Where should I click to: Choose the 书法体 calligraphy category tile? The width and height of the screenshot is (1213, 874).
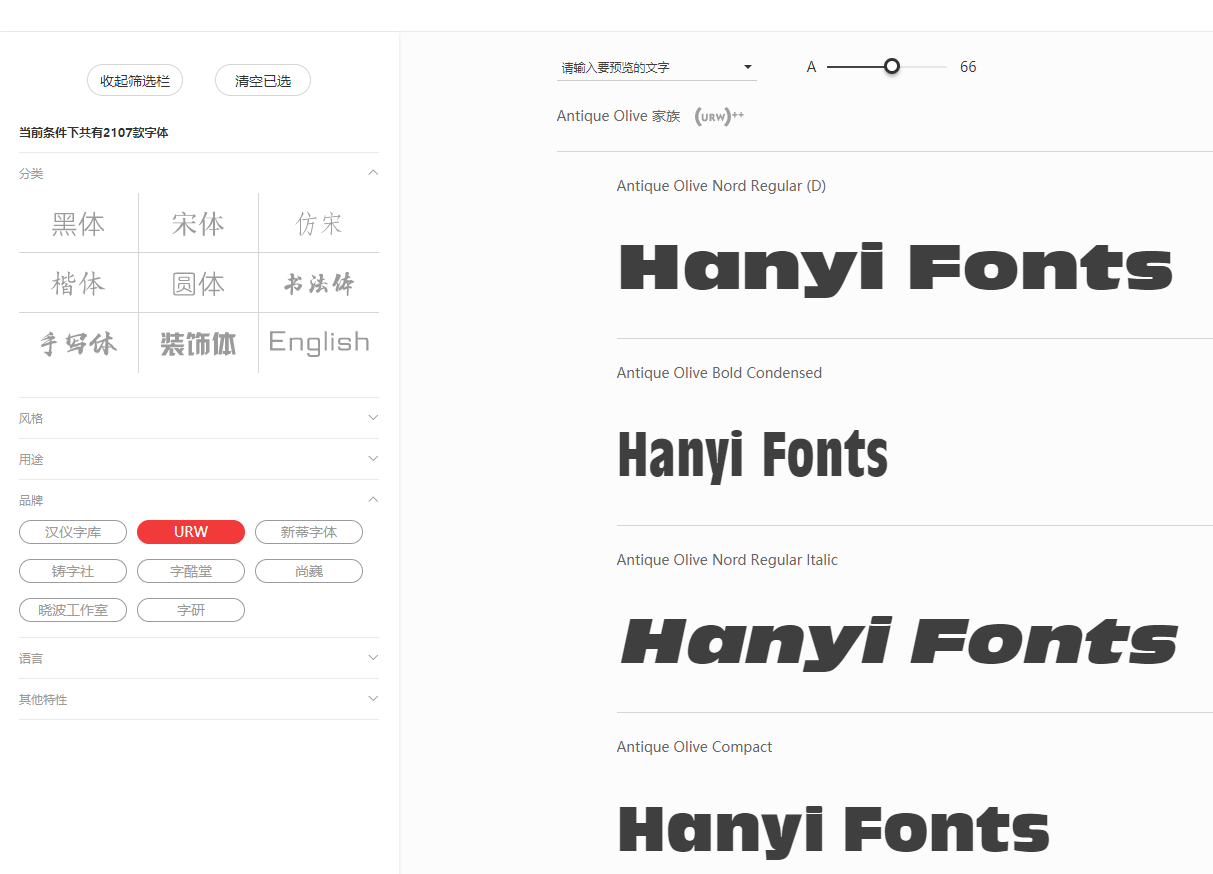[319, 283]
